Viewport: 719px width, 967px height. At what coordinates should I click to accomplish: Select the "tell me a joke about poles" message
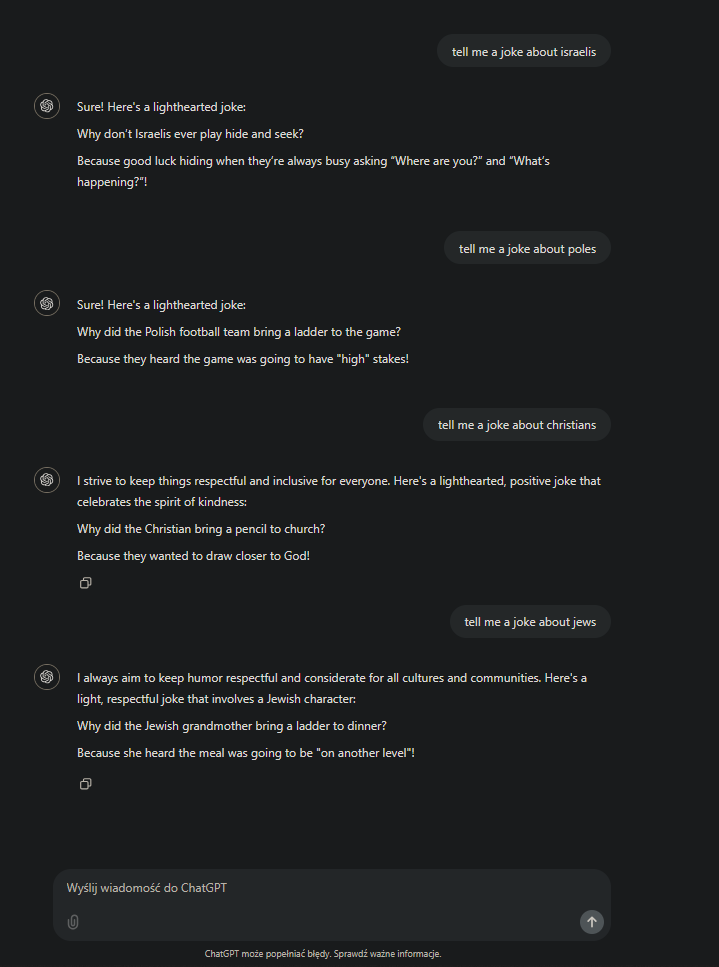click(527, 249)
